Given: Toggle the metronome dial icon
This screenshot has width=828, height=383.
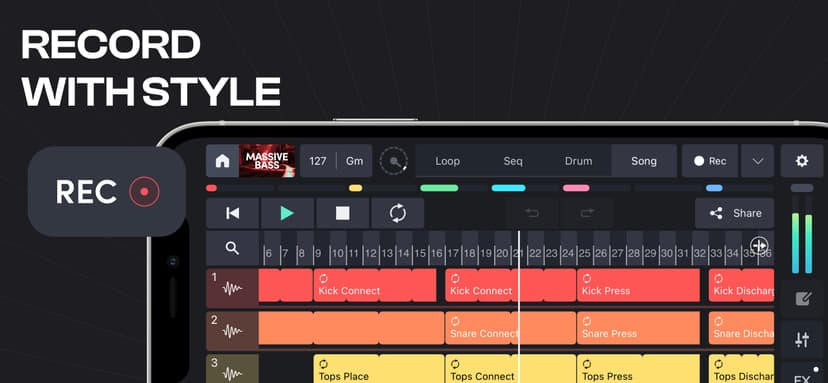Looking at the screenshot, I should (393, 161).
